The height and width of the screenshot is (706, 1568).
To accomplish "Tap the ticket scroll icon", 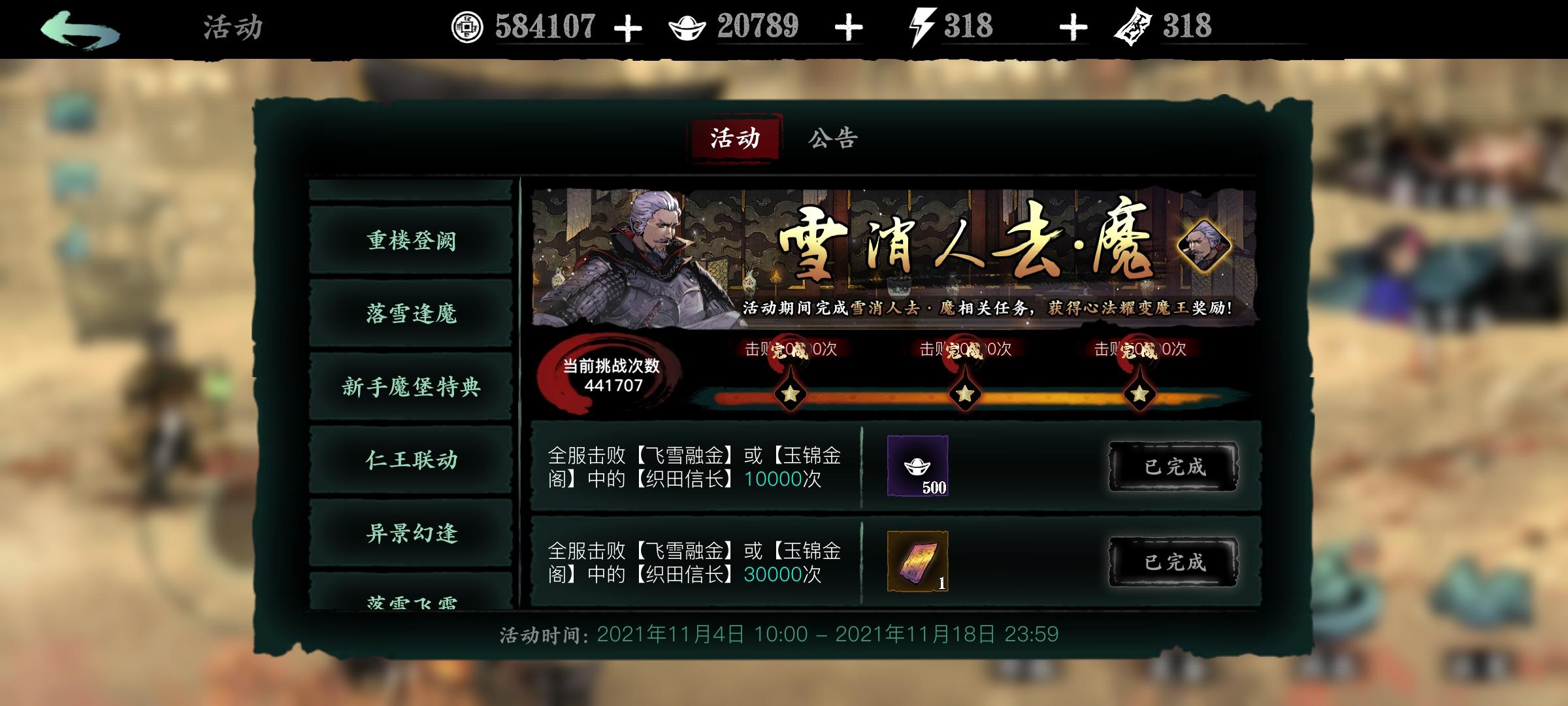I will tap(1132, 27).
